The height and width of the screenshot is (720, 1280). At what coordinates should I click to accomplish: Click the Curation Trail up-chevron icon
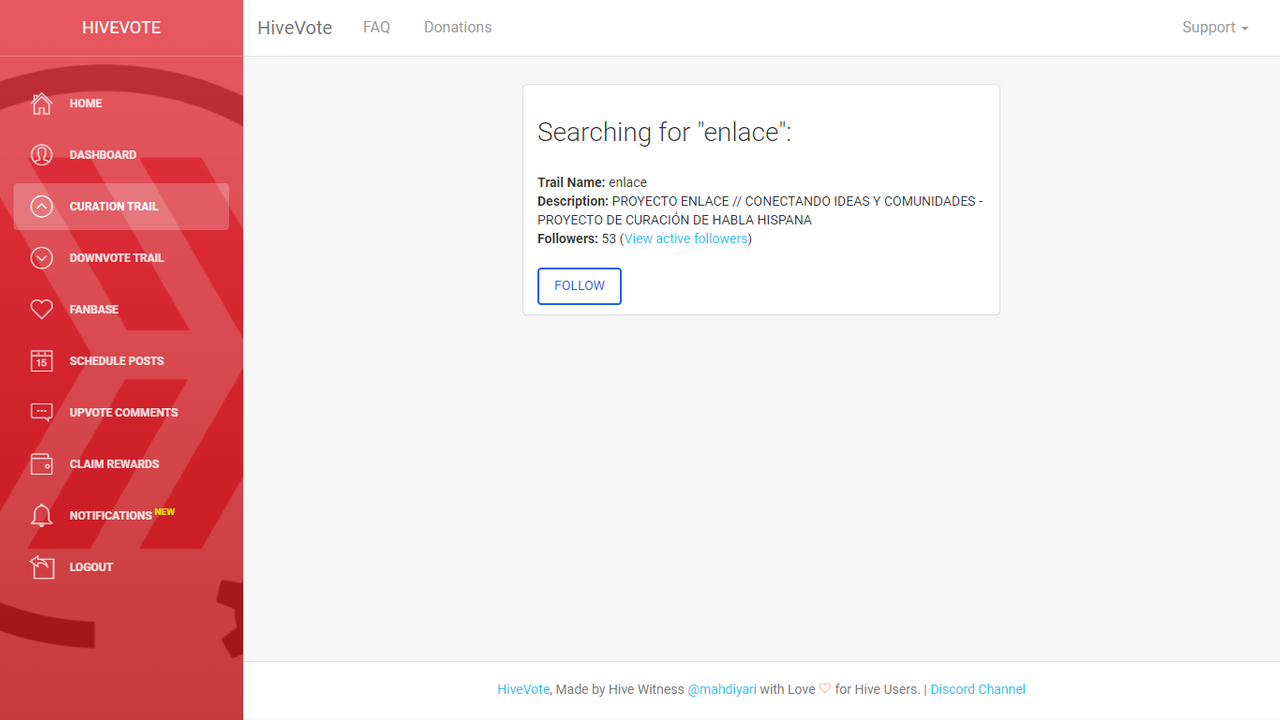point(41,206)
